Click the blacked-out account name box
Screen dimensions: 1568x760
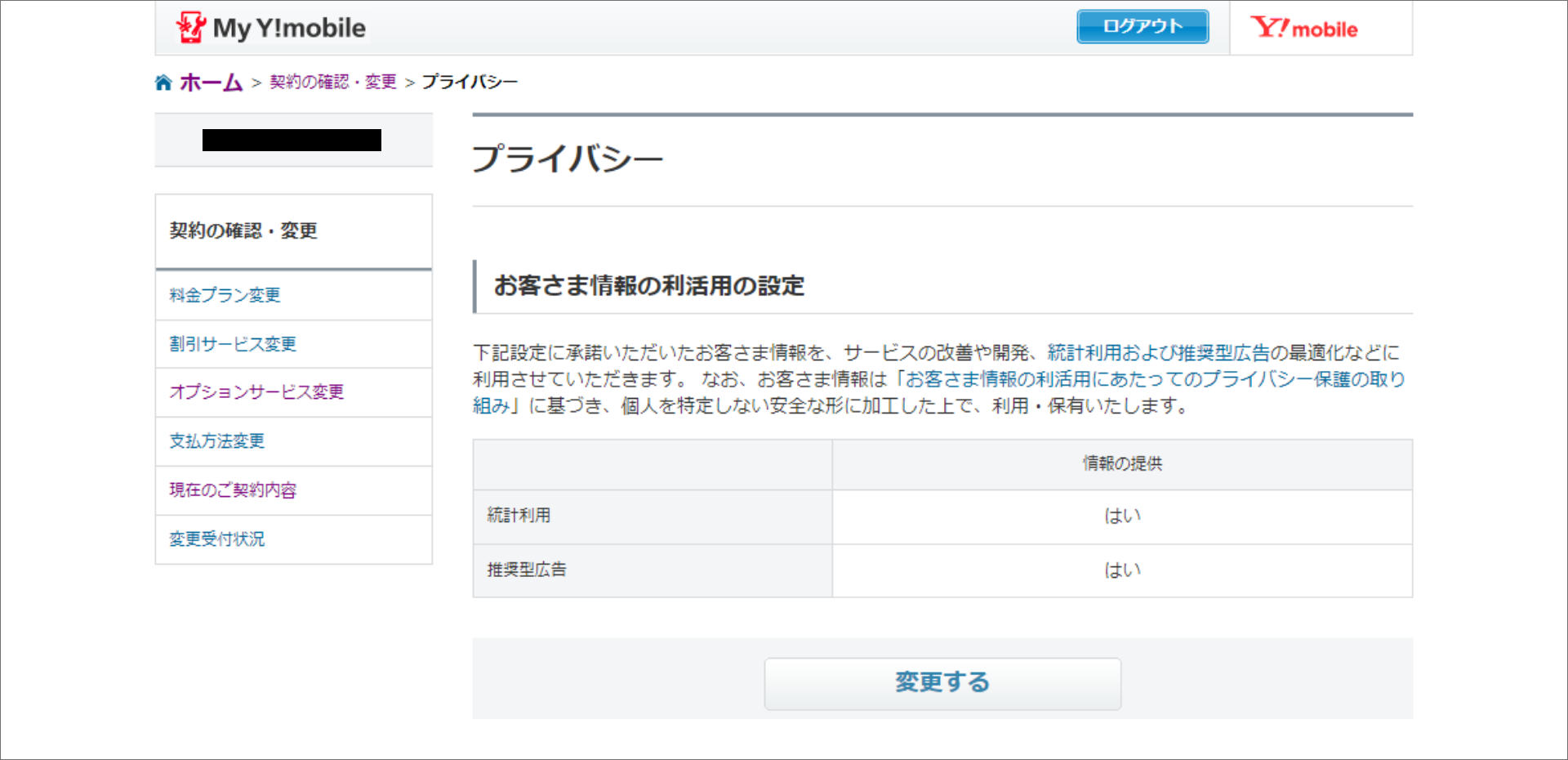coord(292,141)
